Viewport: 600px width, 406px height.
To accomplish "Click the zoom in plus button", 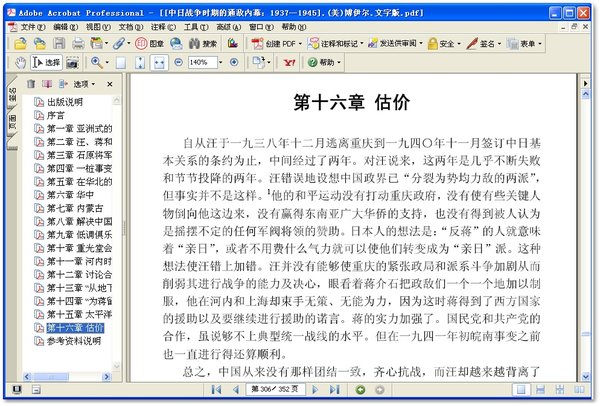I will click(x=234, y=62).
